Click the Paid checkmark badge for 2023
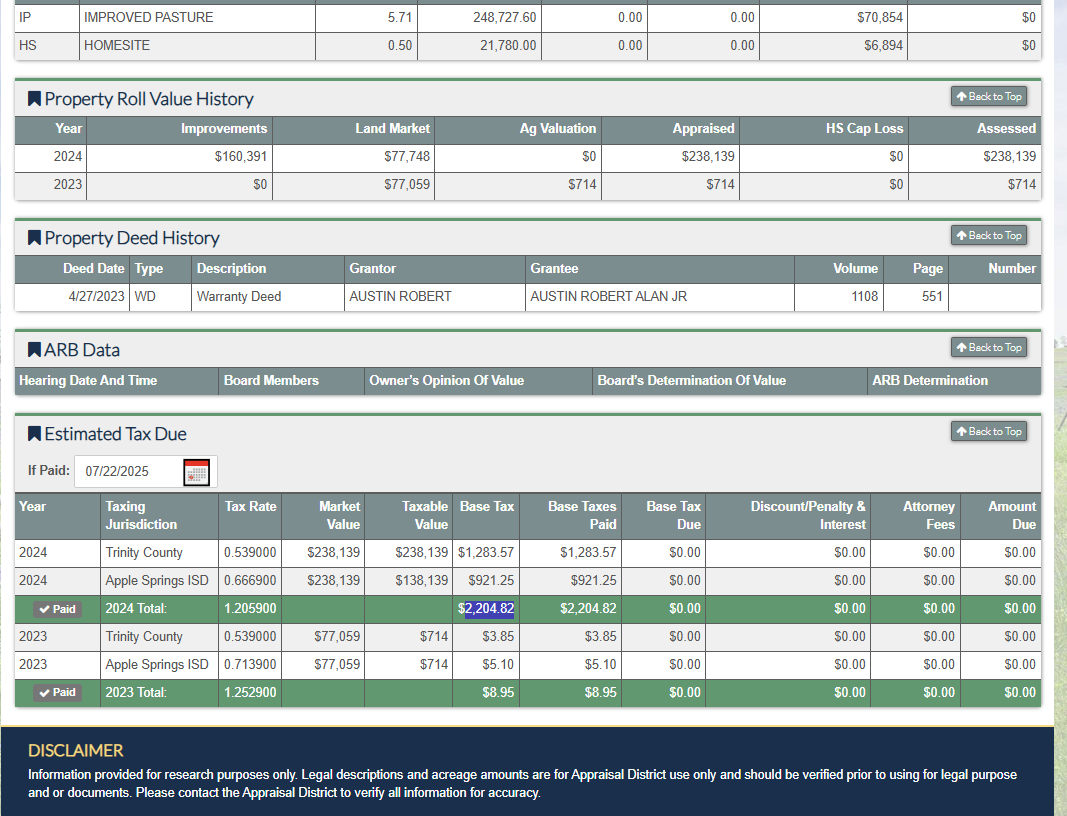 57,693
